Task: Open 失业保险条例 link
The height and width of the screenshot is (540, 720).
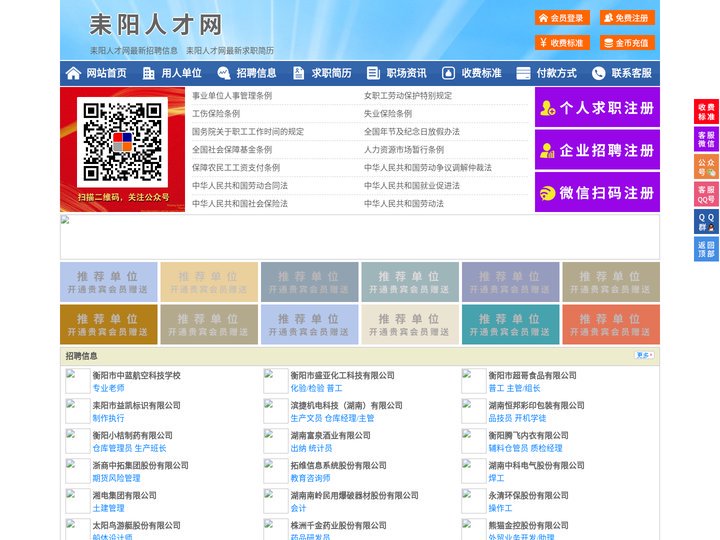Action: point(388,113)
